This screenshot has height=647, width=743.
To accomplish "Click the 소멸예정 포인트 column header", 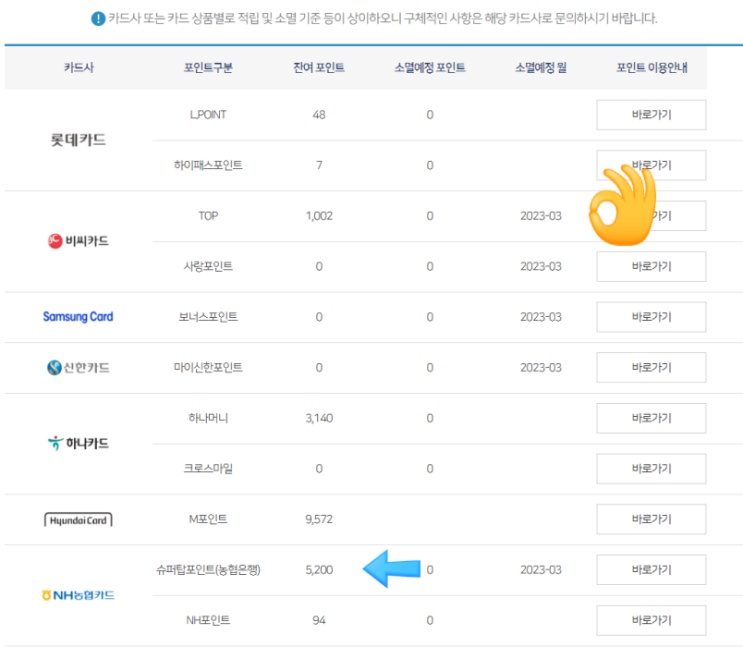I will coord(430,68).
